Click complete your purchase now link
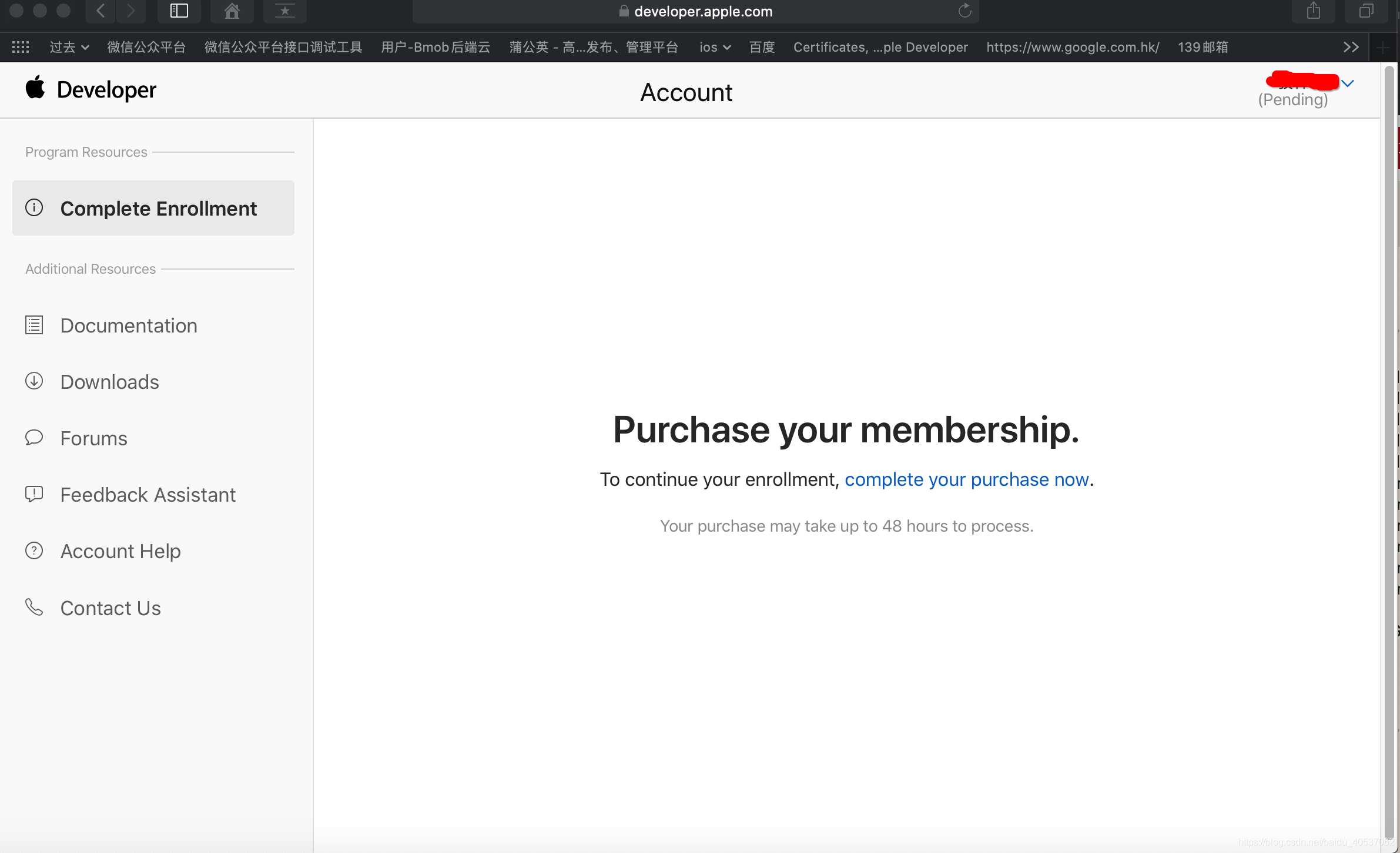Image resolution: width=1400 pixels, height=853 pixels. pyautogui.click(x=967, y=480)
